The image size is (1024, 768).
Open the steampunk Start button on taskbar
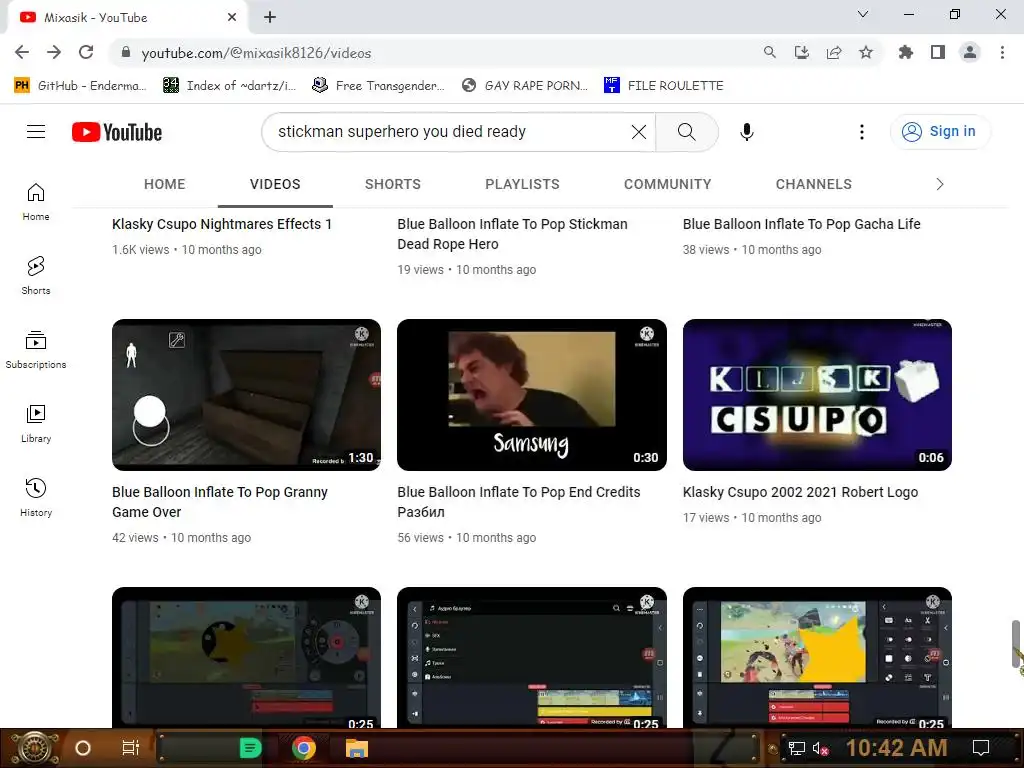[33, 748]
